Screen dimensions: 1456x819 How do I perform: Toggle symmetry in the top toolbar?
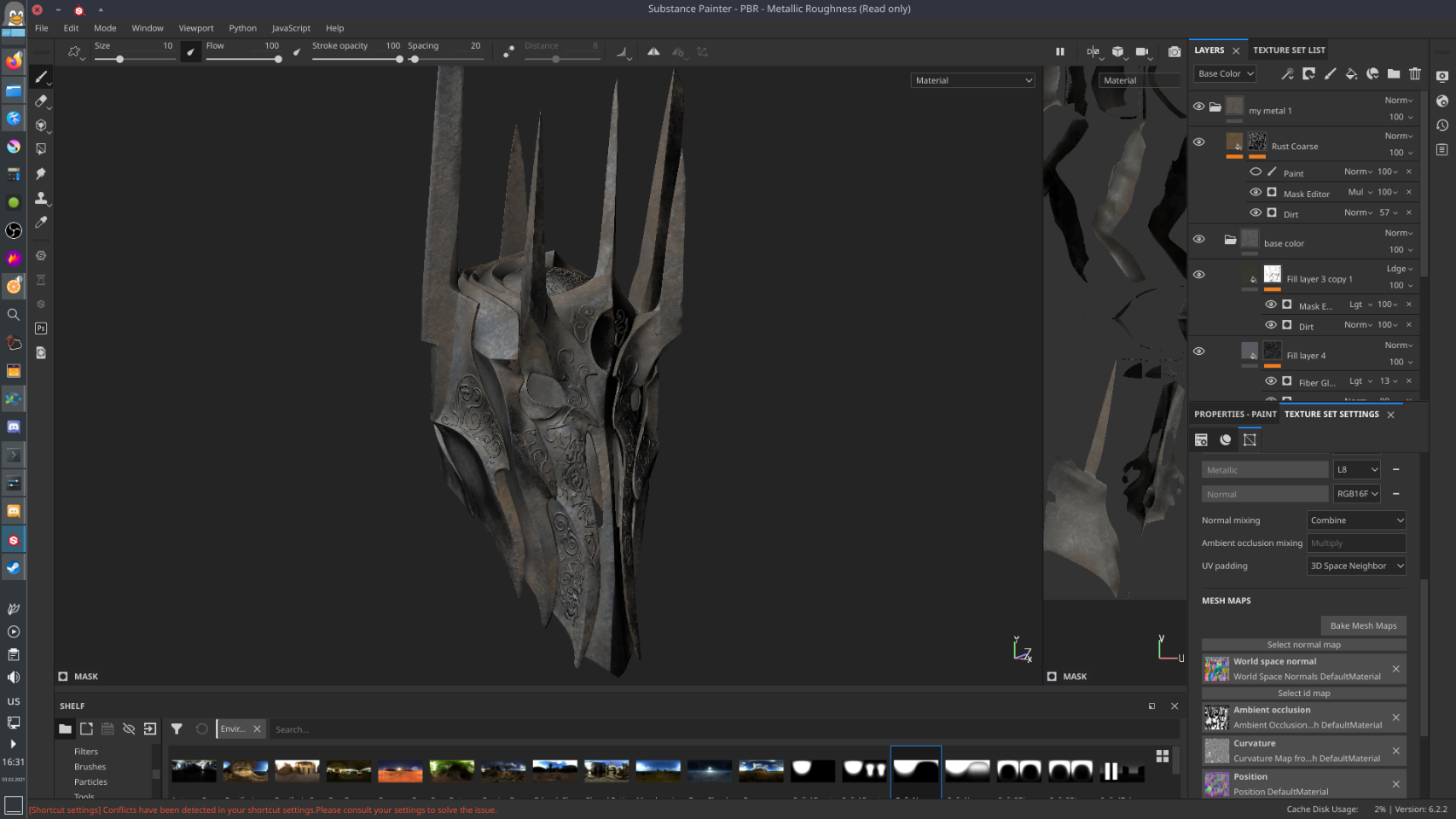point(653,52)
